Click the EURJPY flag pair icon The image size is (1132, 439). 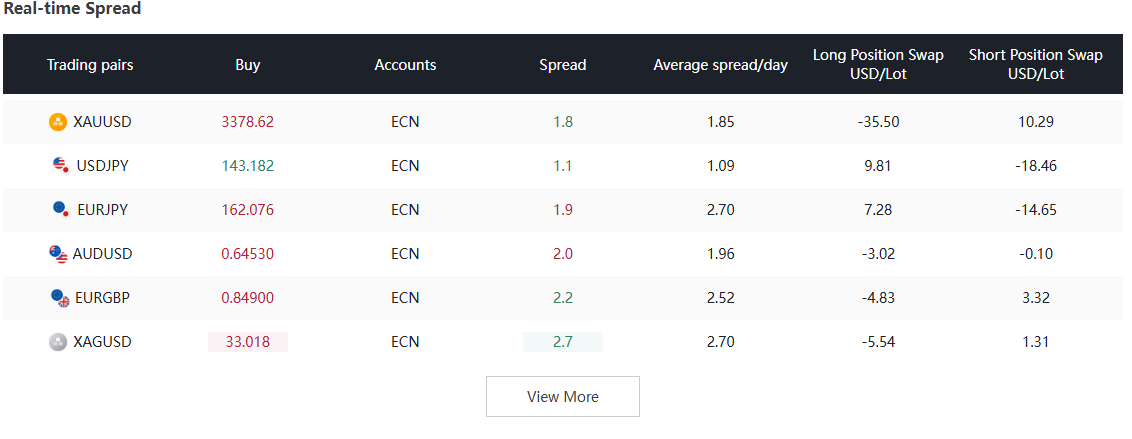pos(61,210)
